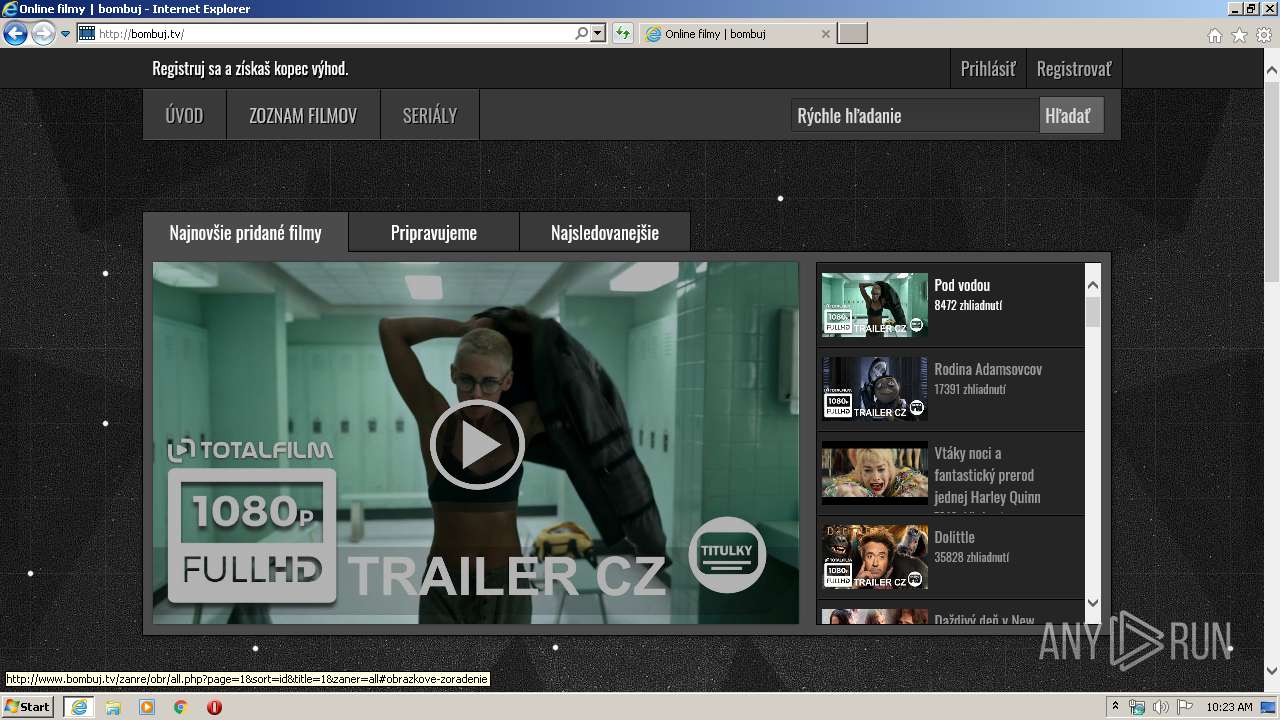The width and height of the screenshot is (1280, 720).
Task: Open the Windows Start button
Action: point(27,707)
